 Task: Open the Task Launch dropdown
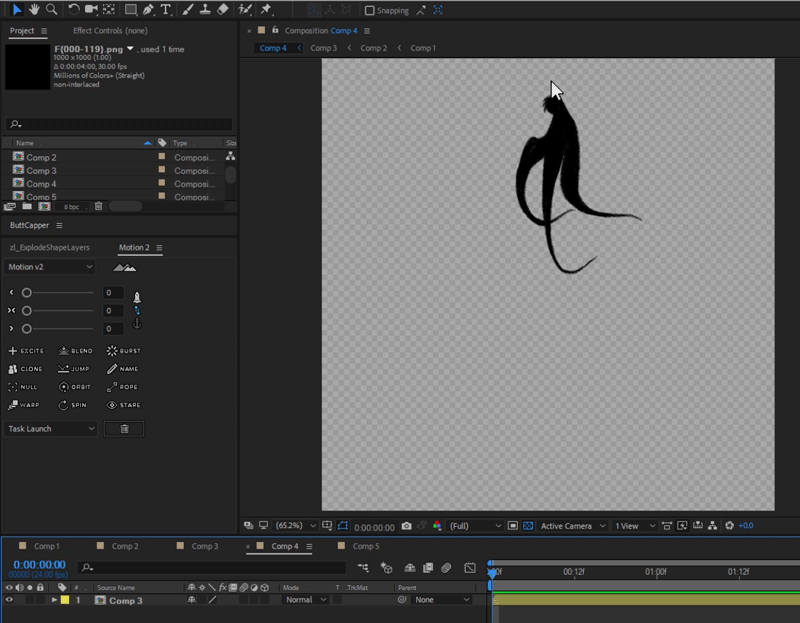[51, 428]
